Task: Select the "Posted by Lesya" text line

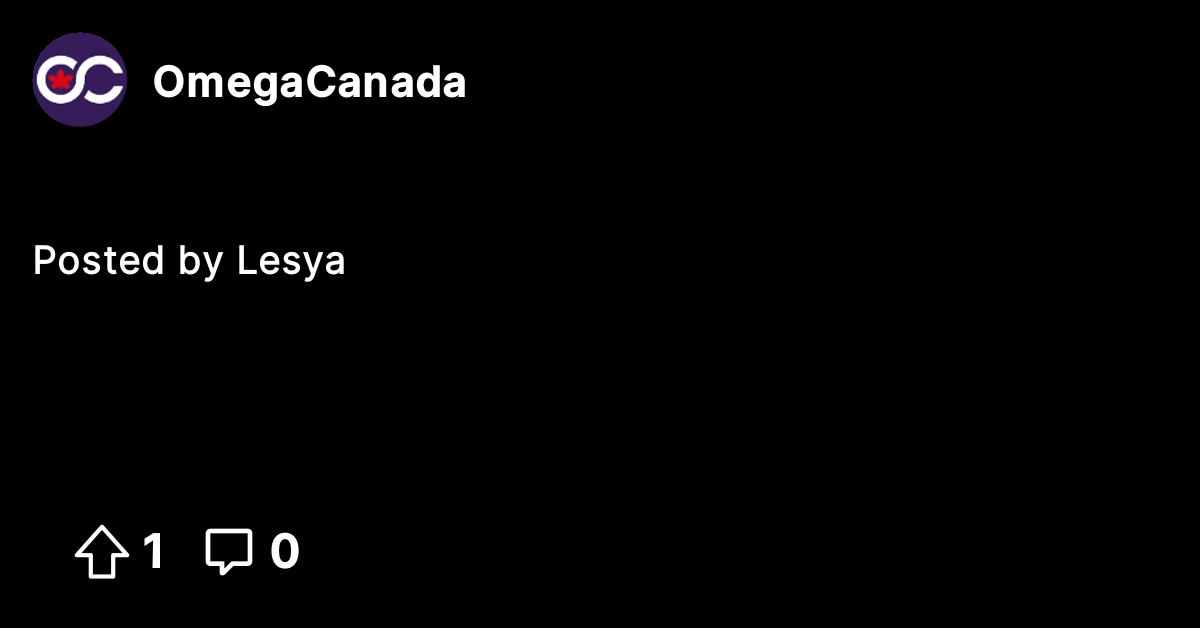Action: [189, 262]
